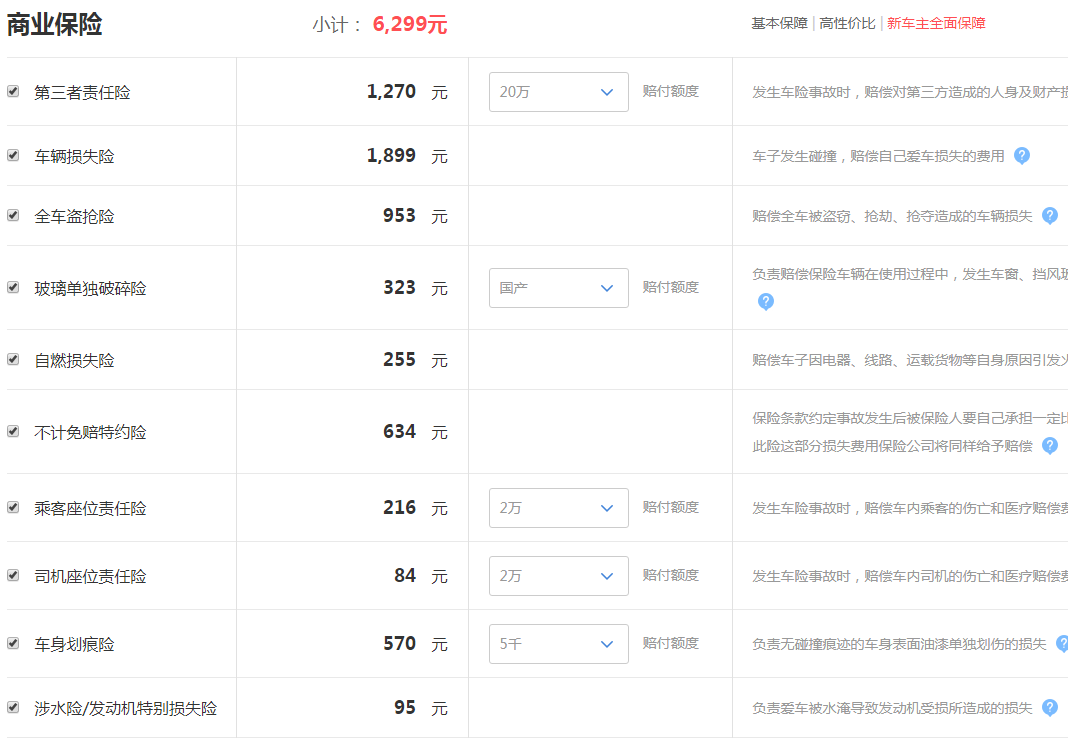Show help for 涉水险/发动机特别损失险

click(1050, 707)
